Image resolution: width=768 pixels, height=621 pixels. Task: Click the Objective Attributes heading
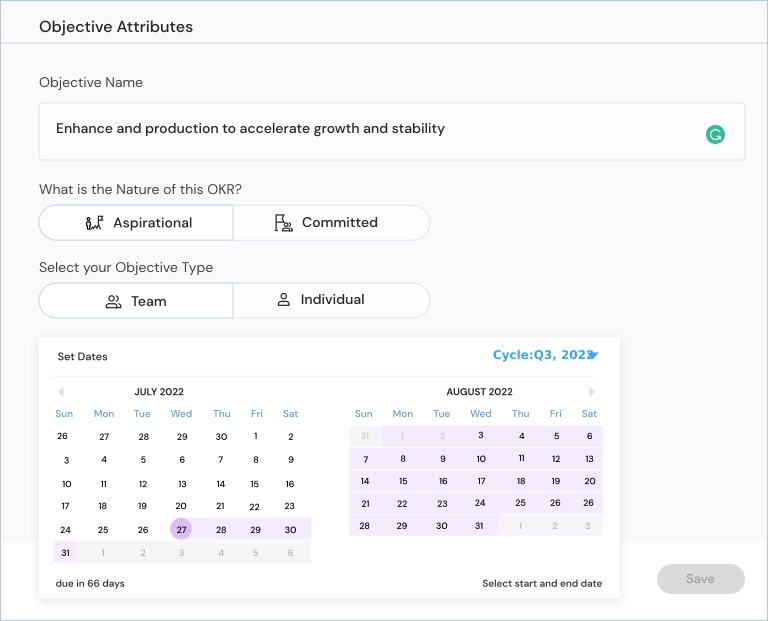(x=116, y=26)
